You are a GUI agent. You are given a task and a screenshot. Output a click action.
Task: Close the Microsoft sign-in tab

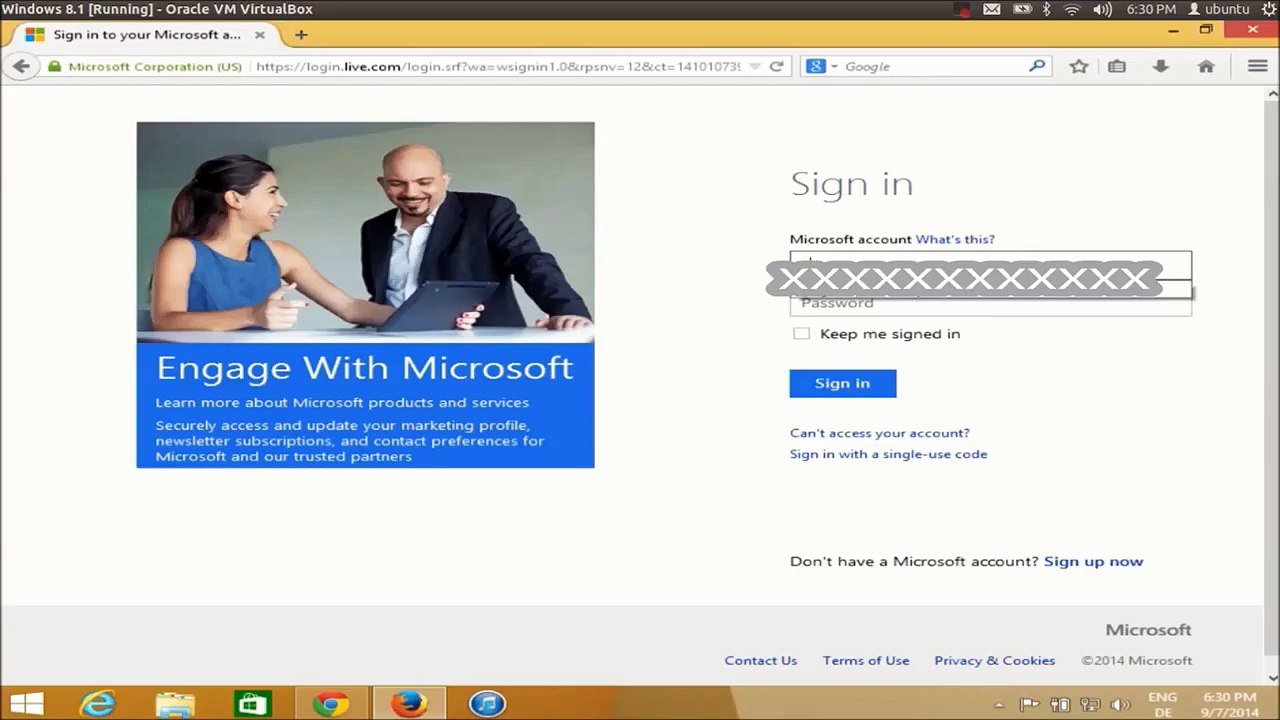(x=260, y=34)
